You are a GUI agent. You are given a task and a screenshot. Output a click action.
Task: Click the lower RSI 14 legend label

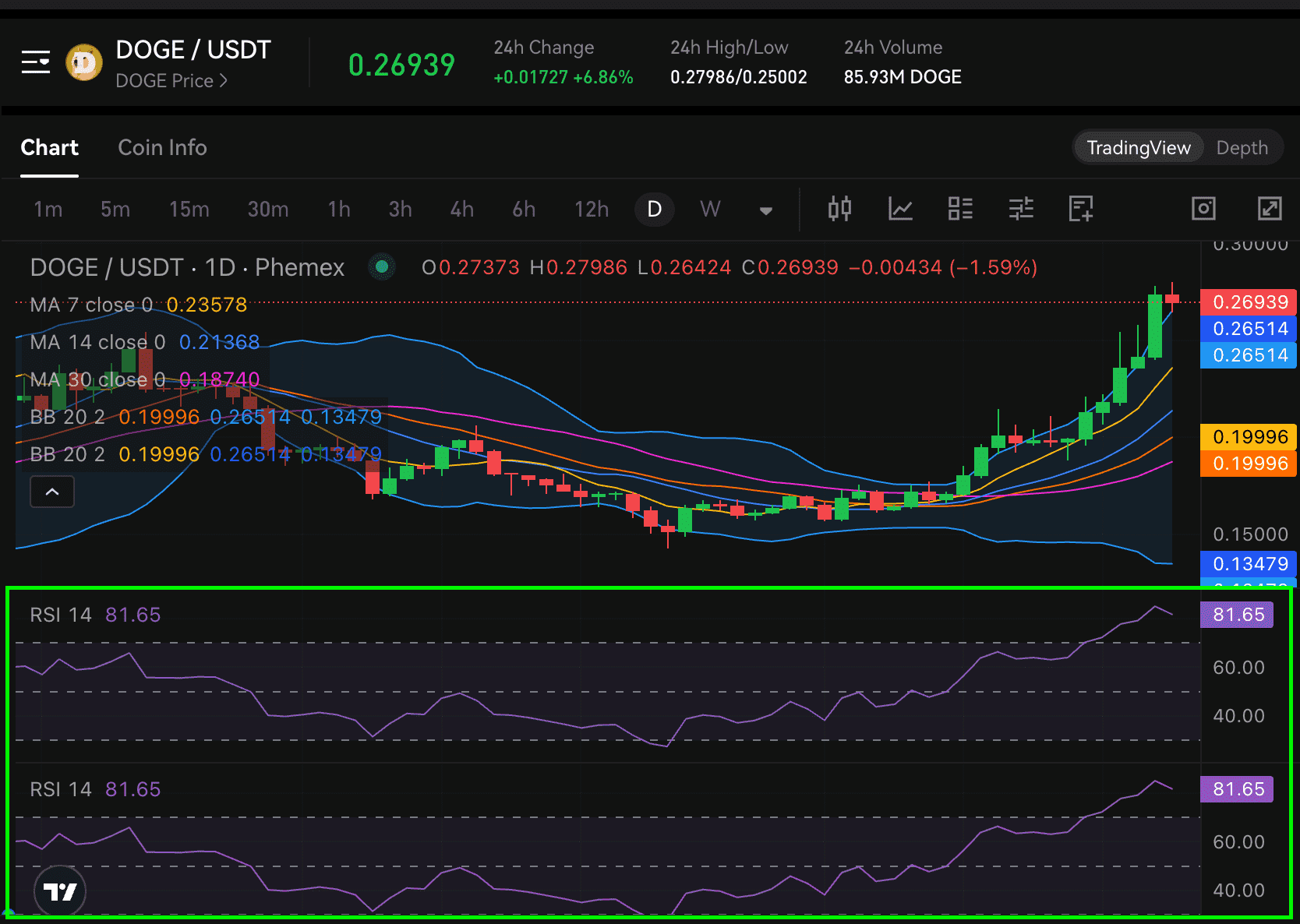pyautogui.click(x=95, y=789)
